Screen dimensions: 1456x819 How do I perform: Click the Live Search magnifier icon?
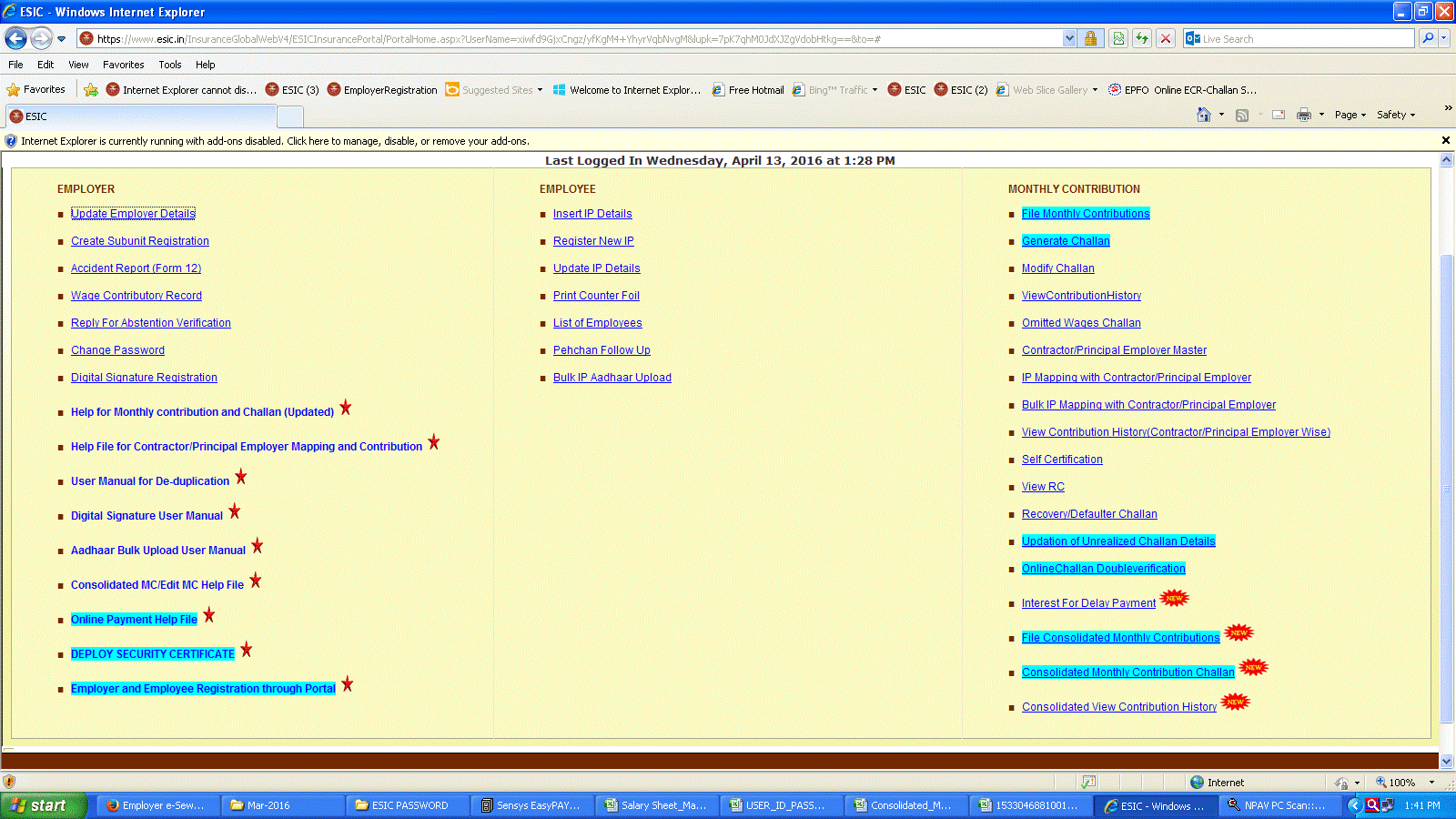point(1428,38)
